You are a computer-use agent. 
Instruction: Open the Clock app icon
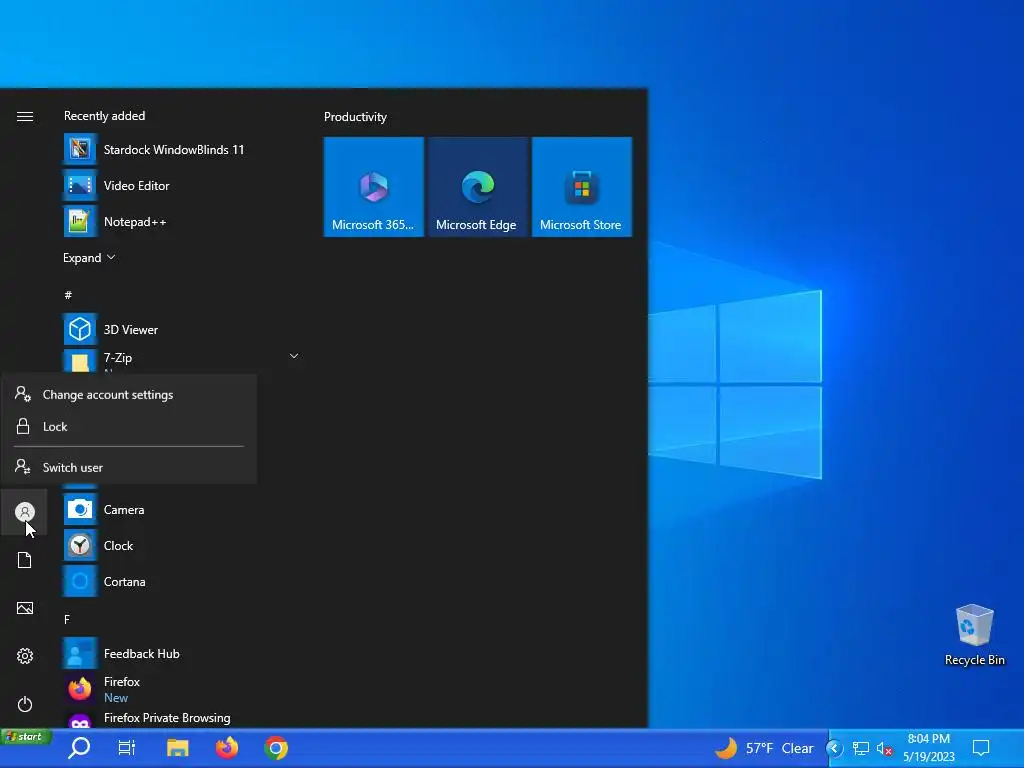pyautogui.click(x=80, y=545)
